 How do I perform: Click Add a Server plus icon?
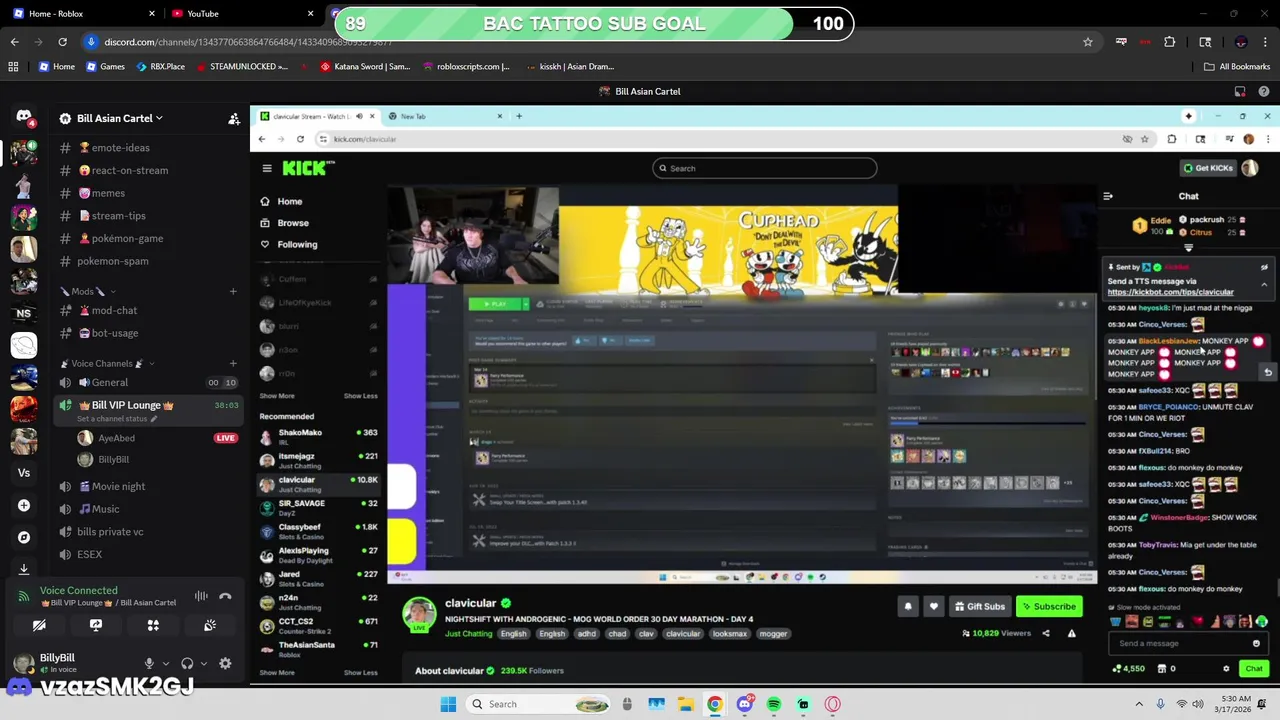coord(24,506)
